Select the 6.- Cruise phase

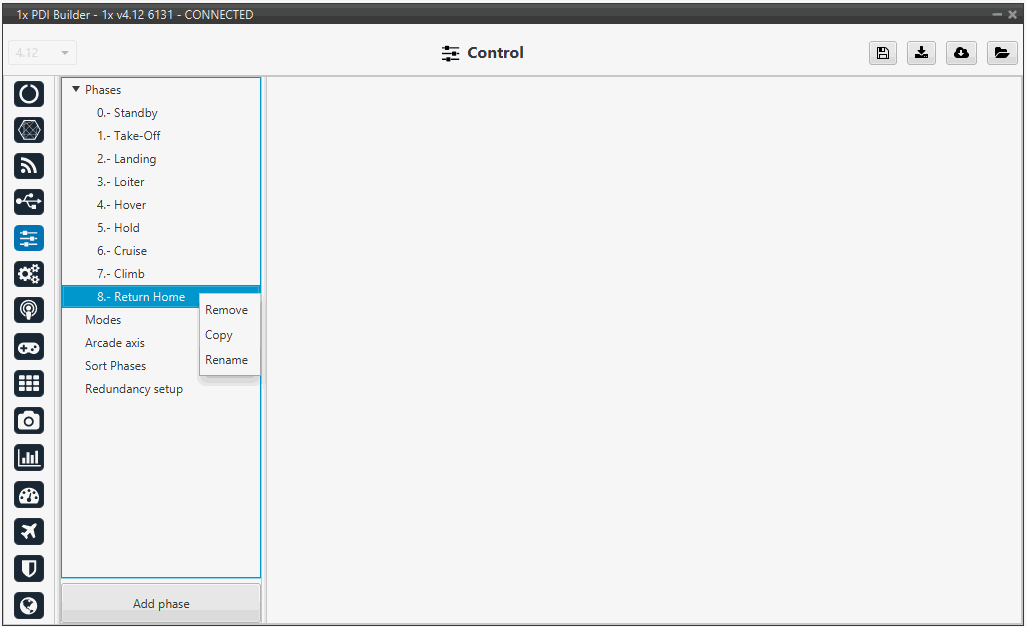(x=122, y=251)
